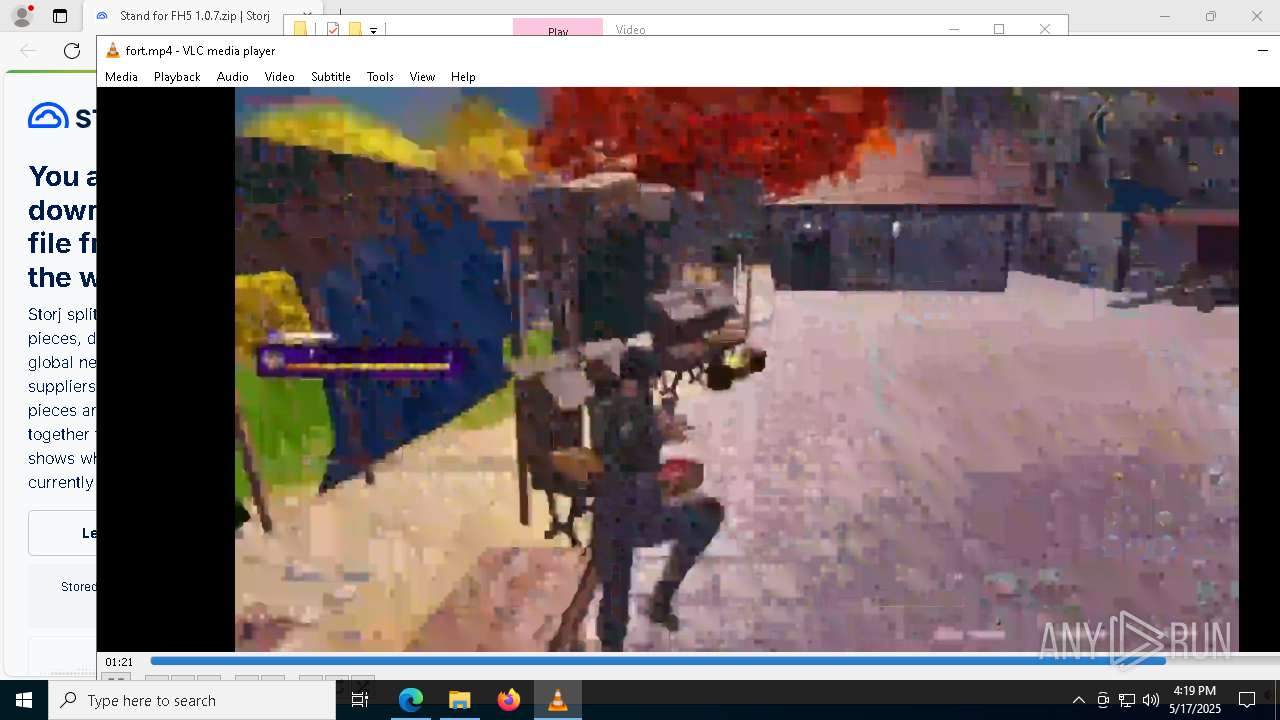
Task: Click the Storj logo on the web page
Action: point(62,117)
